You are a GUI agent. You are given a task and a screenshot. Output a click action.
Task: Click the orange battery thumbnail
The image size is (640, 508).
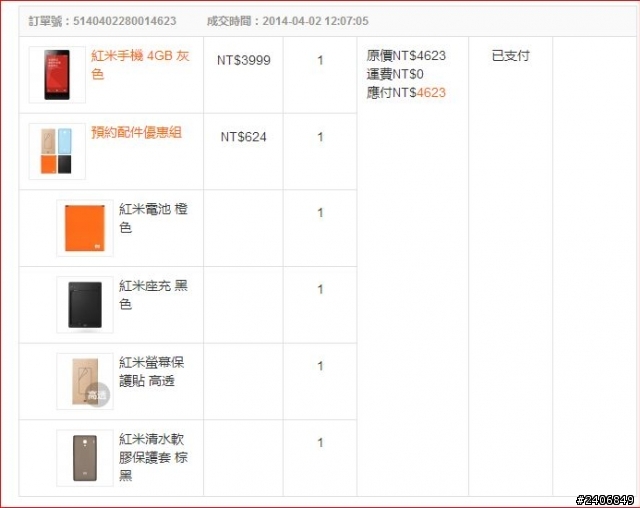pyautogui.click(x=85, y=228)
